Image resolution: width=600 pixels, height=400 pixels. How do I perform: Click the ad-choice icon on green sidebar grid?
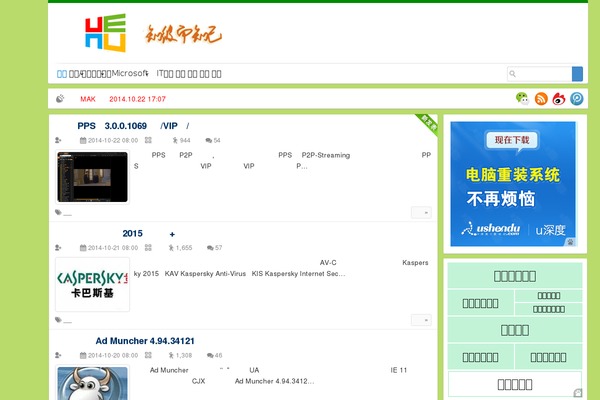click(578, 393)
